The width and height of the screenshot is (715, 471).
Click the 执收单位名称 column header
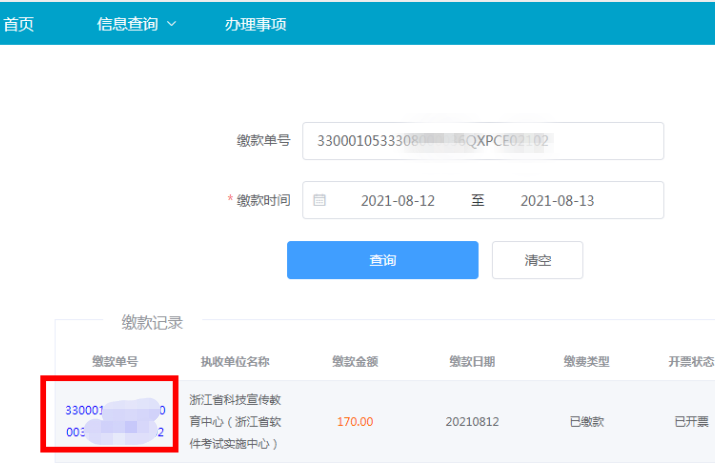(x=235, y=362)
